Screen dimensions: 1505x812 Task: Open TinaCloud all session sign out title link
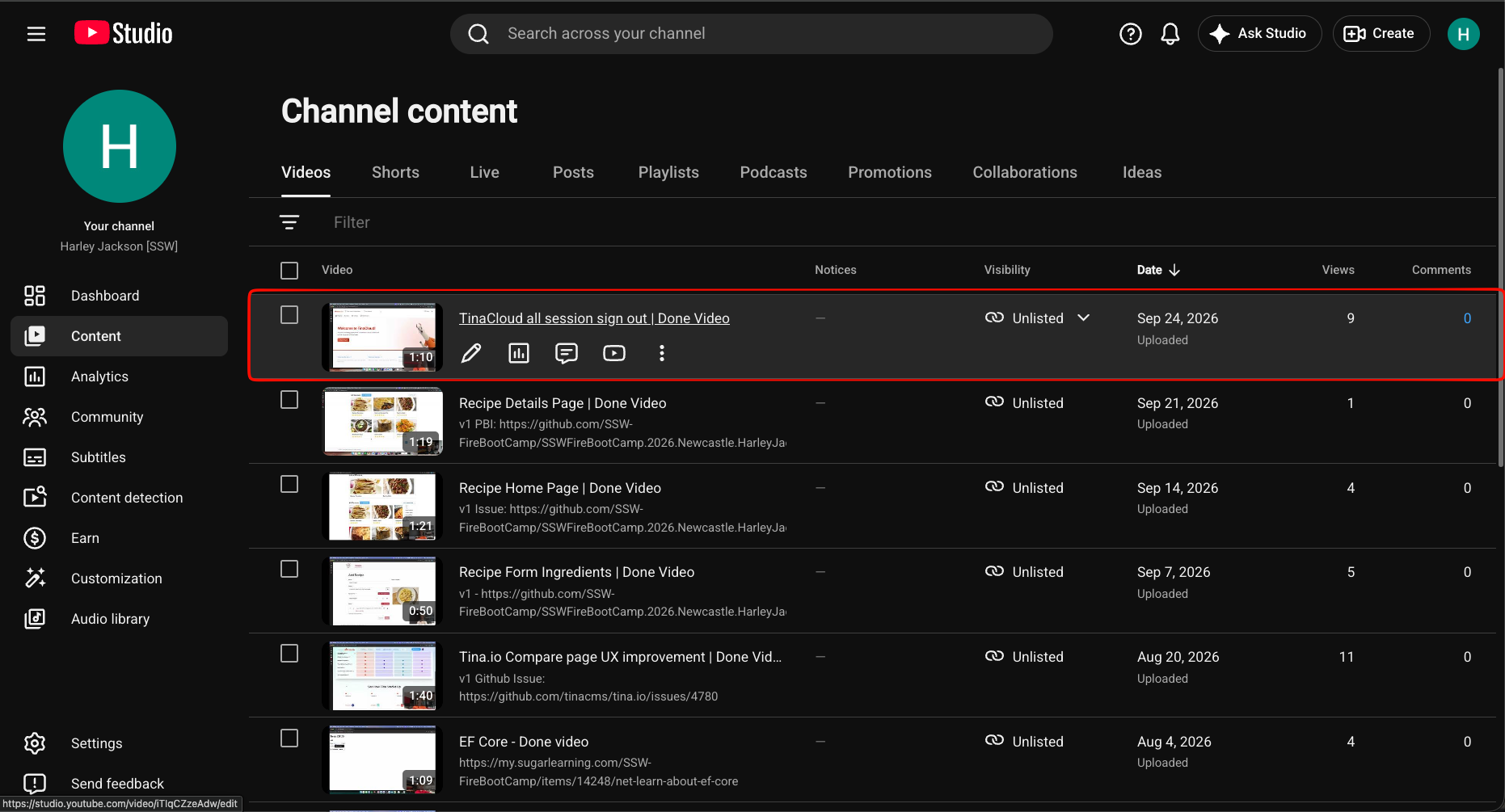(594, 318)
